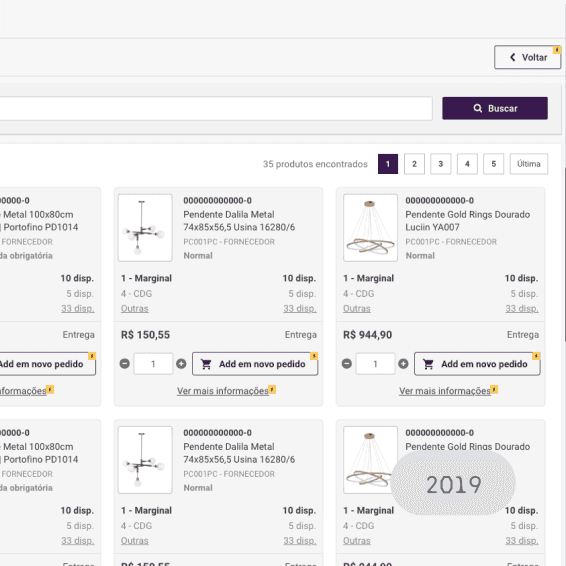
Task: Open Outras link in bottom Gold Rings card
Action: 357,541
